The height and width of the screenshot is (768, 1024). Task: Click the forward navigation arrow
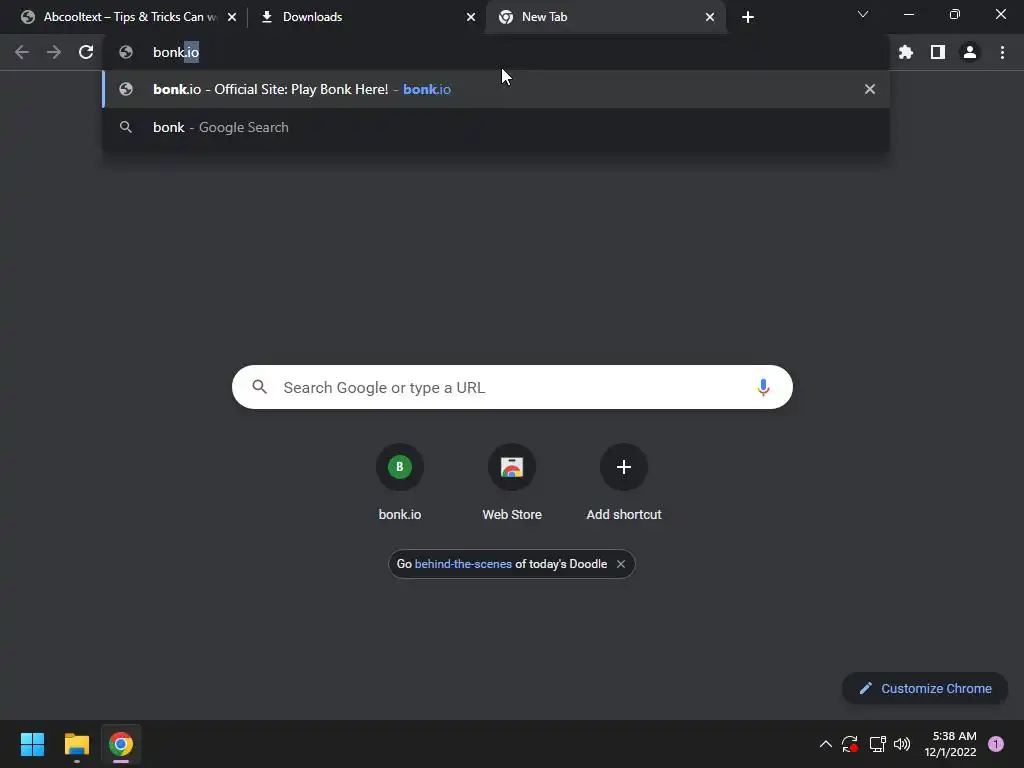(x=54, y=52)
